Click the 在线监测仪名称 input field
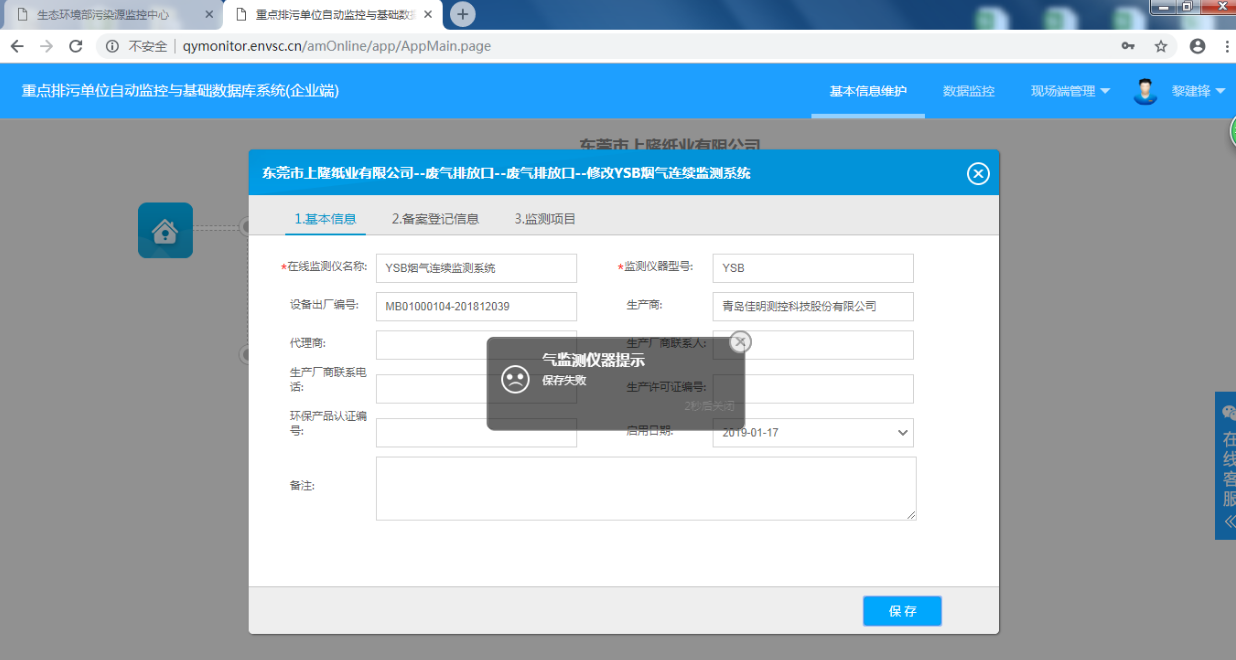This screenshot has height=660, width=1236. tap(476, 268)
